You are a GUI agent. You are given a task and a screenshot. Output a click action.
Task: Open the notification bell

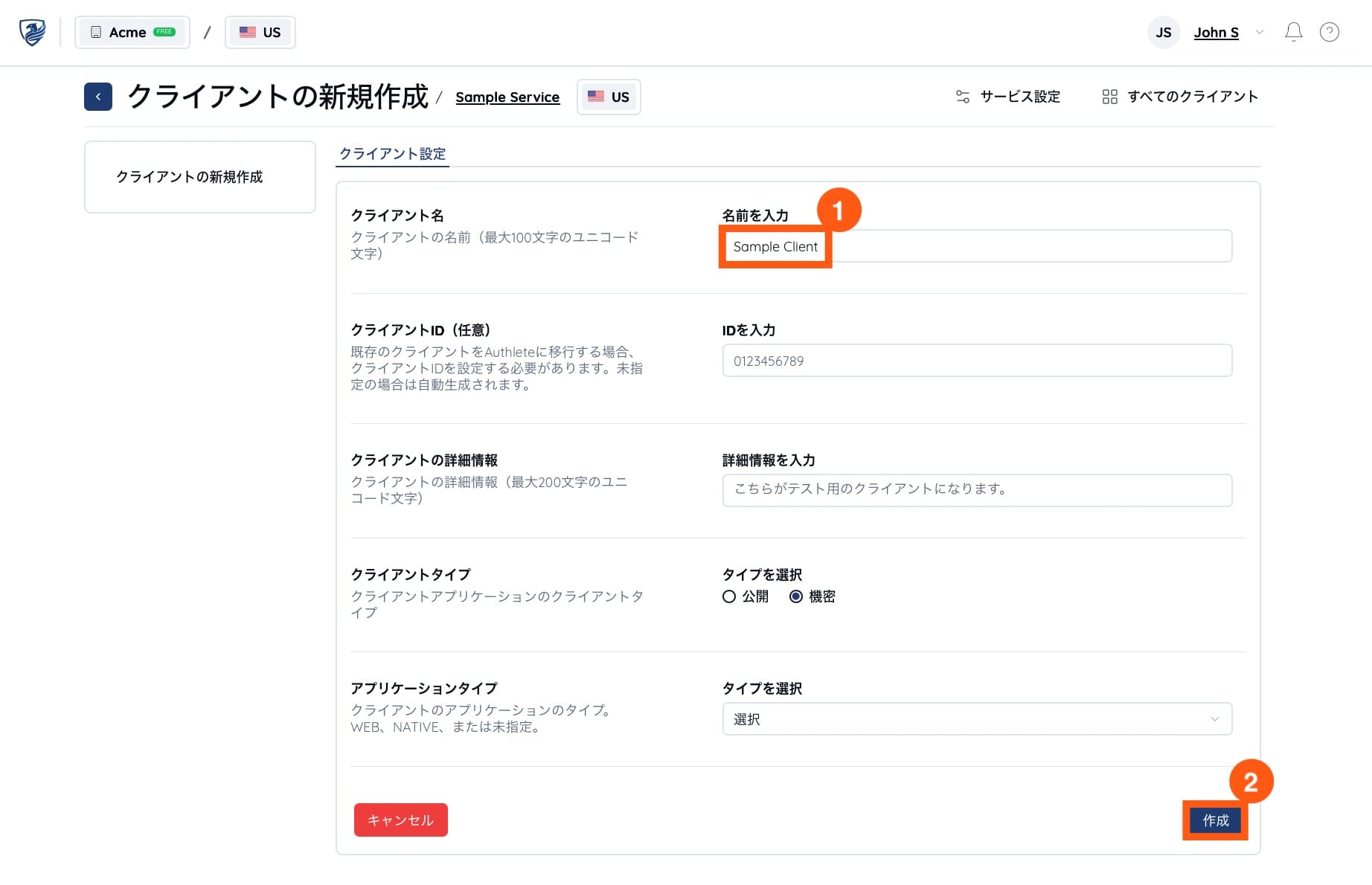1293,31
